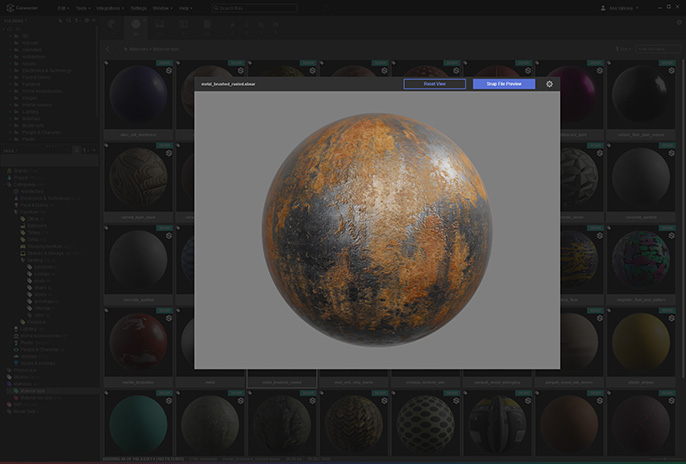Click the Snap File Preview button
The height and width of the screenshot is (464, 686).
click(x=504, y=84)
